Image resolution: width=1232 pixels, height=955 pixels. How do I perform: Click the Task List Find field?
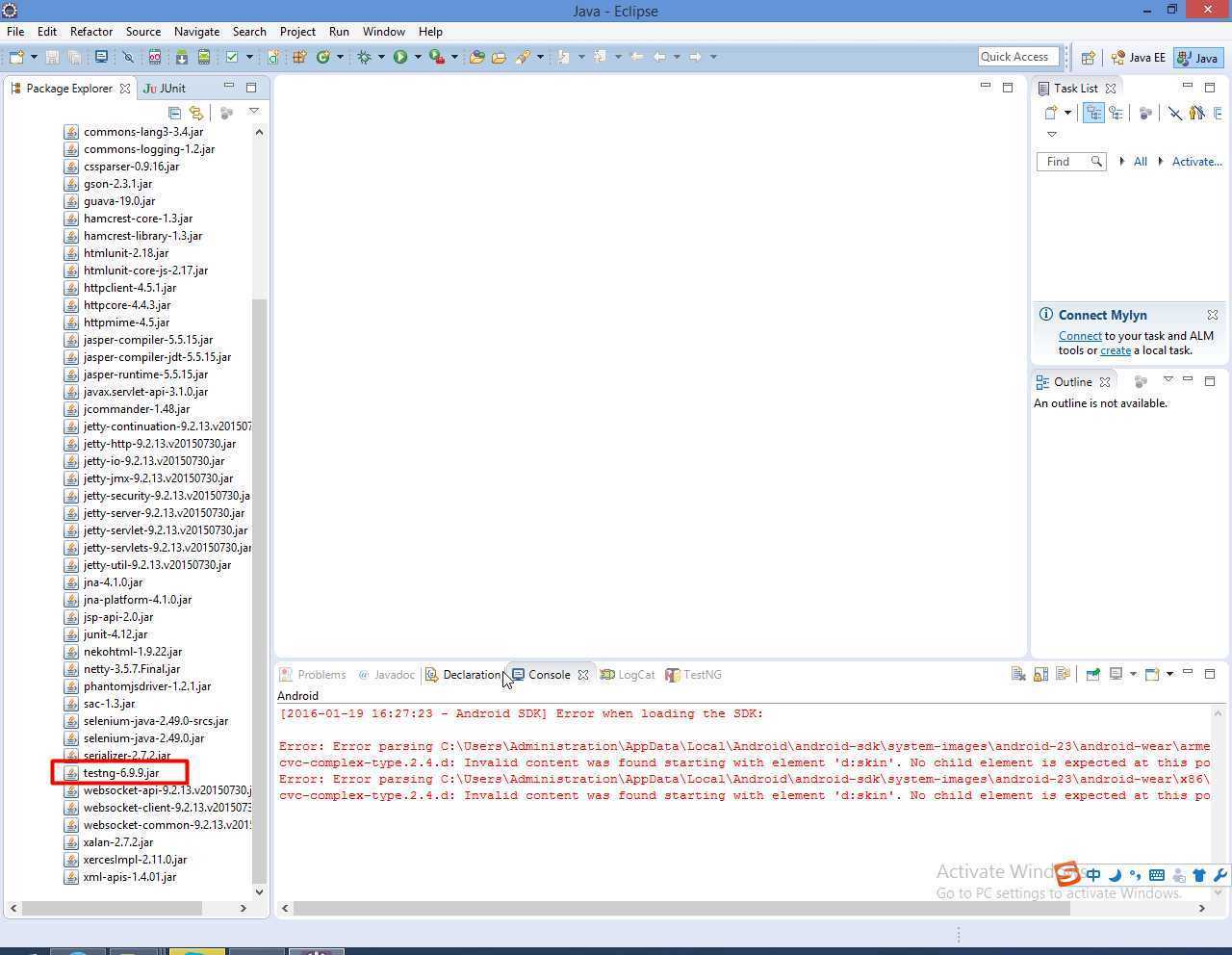1071,162
